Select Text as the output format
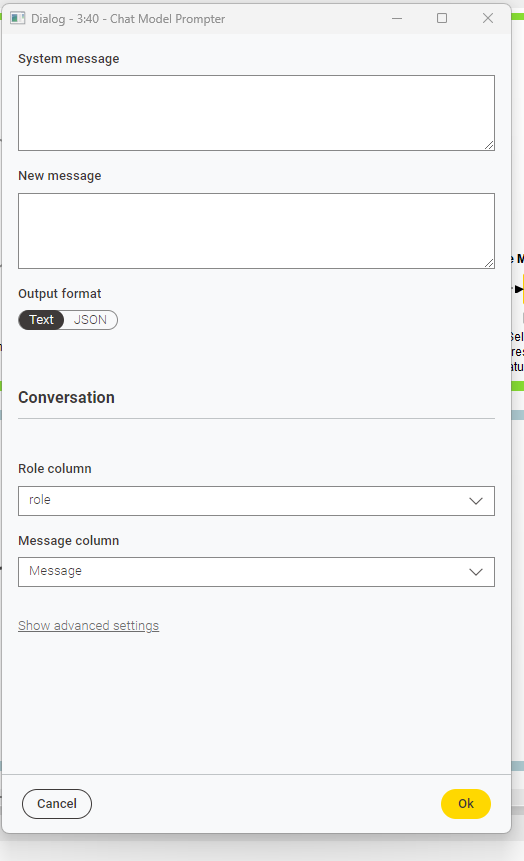 pyautogui.click(x=42, y=320)
